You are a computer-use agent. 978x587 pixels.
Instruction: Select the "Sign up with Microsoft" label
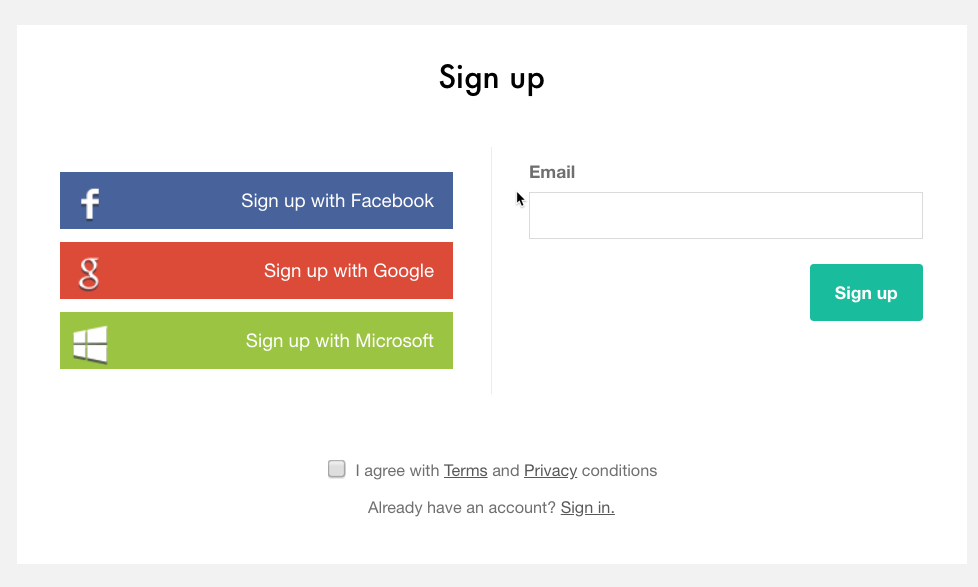tap(339, 341)
